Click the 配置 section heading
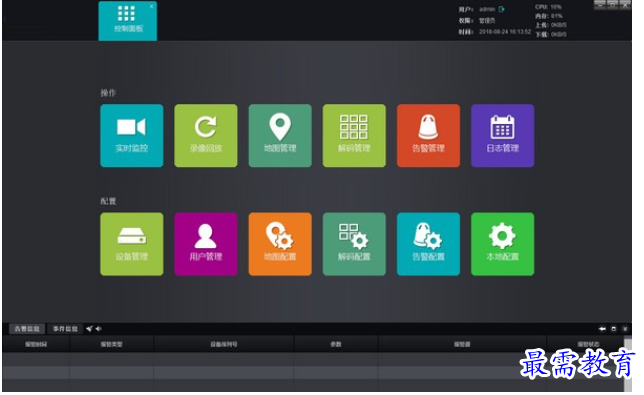Image resolution: width=644 pixels, height=395 pixels. 108,201
